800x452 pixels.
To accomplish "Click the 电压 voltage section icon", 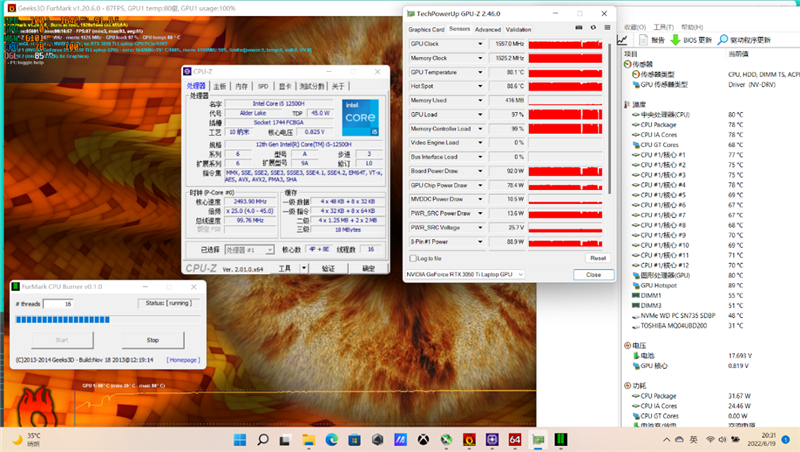I will 628,345.
